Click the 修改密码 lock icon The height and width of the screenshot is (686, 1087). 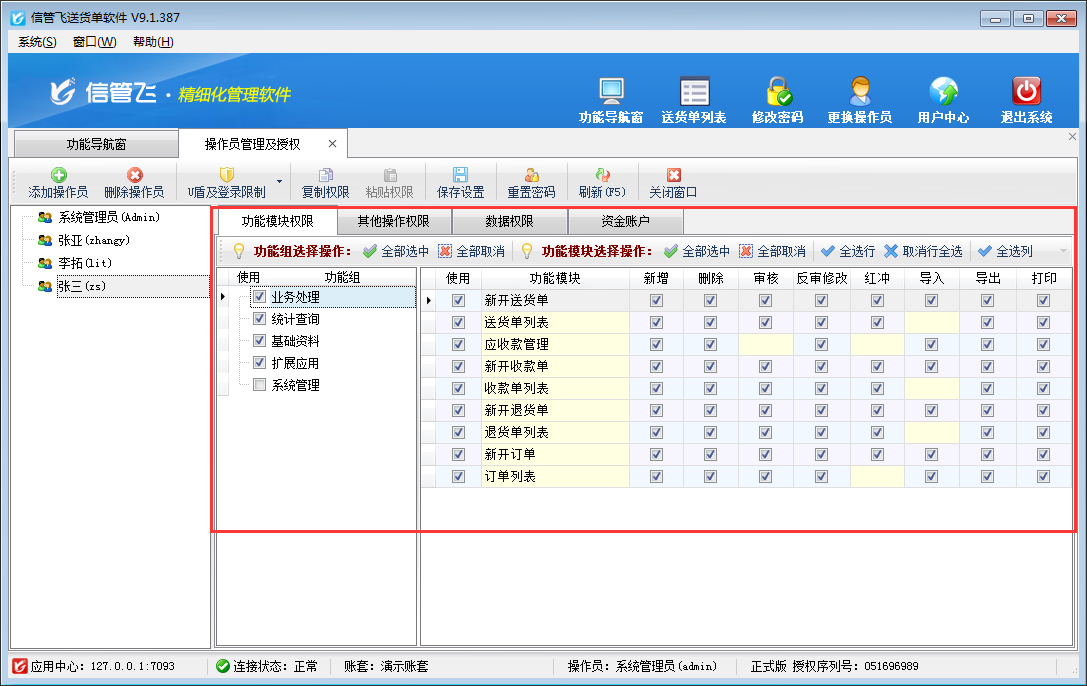pyautogui.click(x=778, y=92)
